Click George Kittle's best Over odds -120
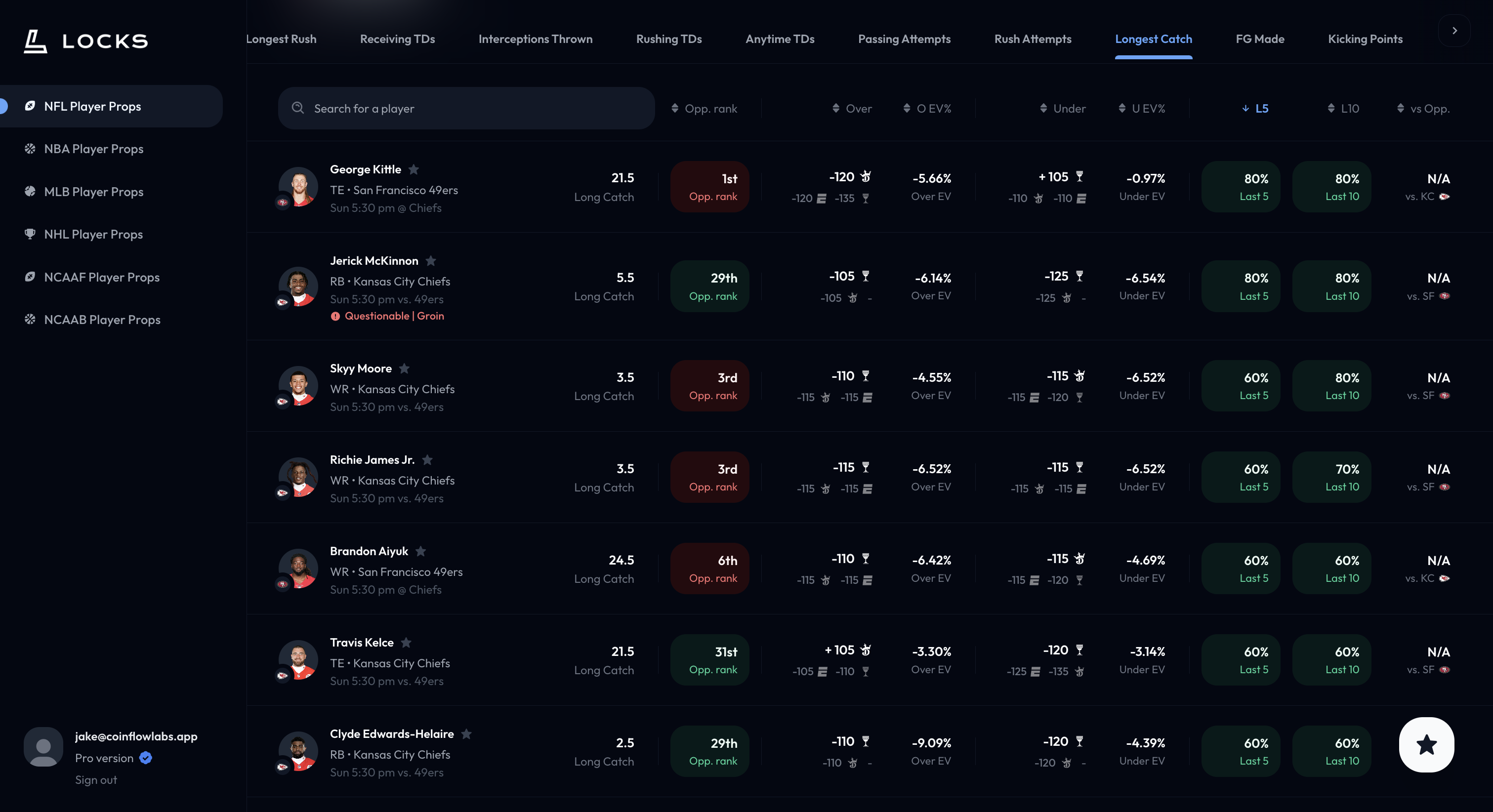 pos(841,177)
